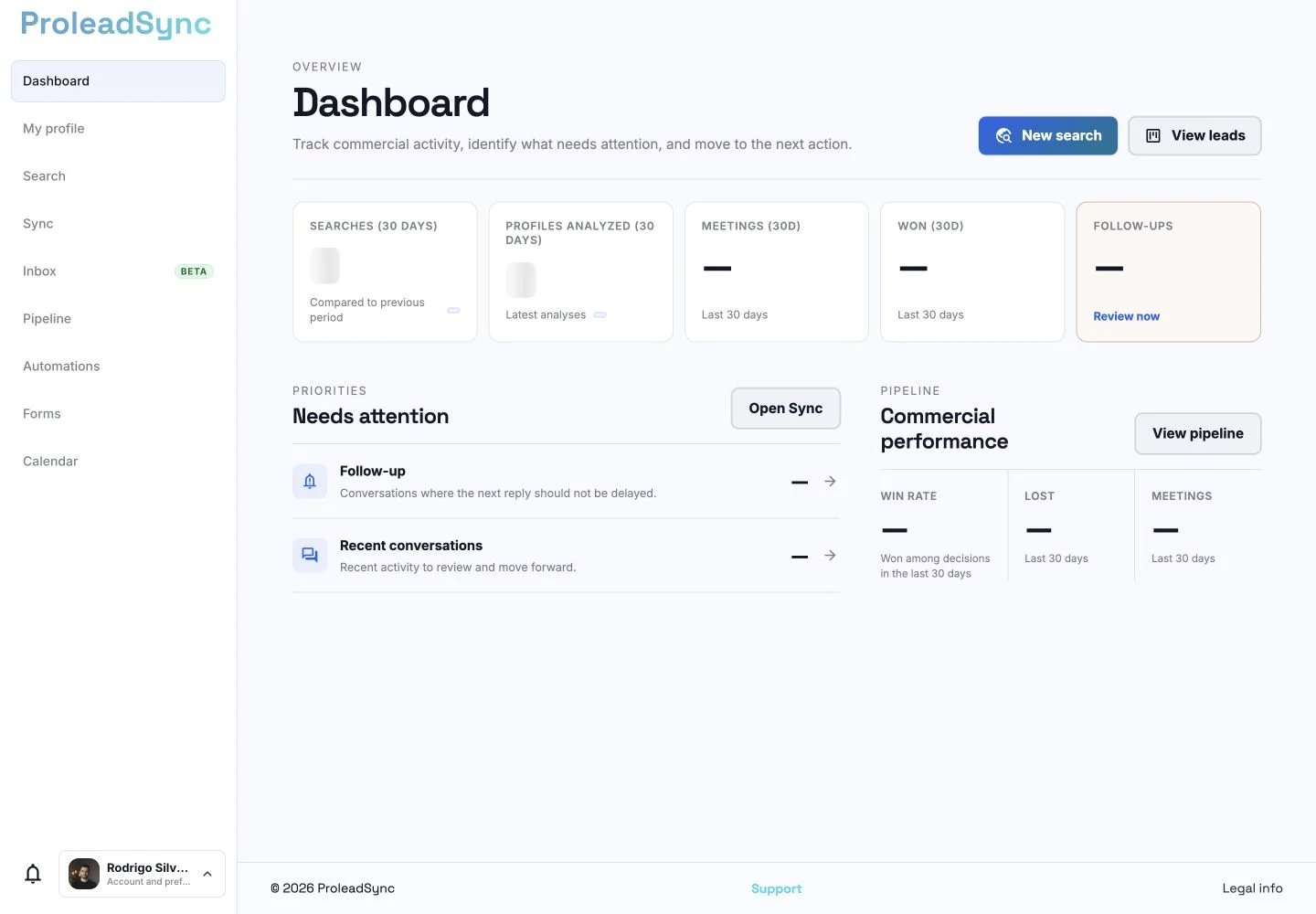Click the BETA badge next to Inbox

(x=194, y=271)
